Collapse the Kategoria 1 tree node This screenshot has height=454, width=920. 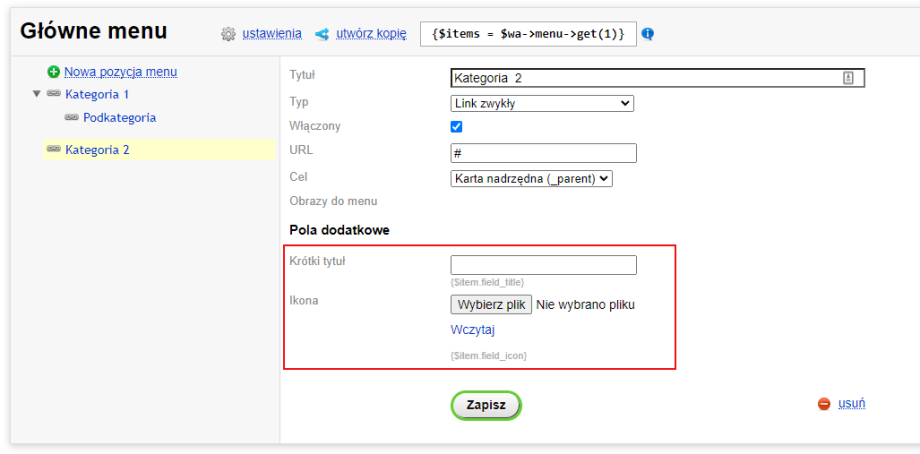click(37, 95)
